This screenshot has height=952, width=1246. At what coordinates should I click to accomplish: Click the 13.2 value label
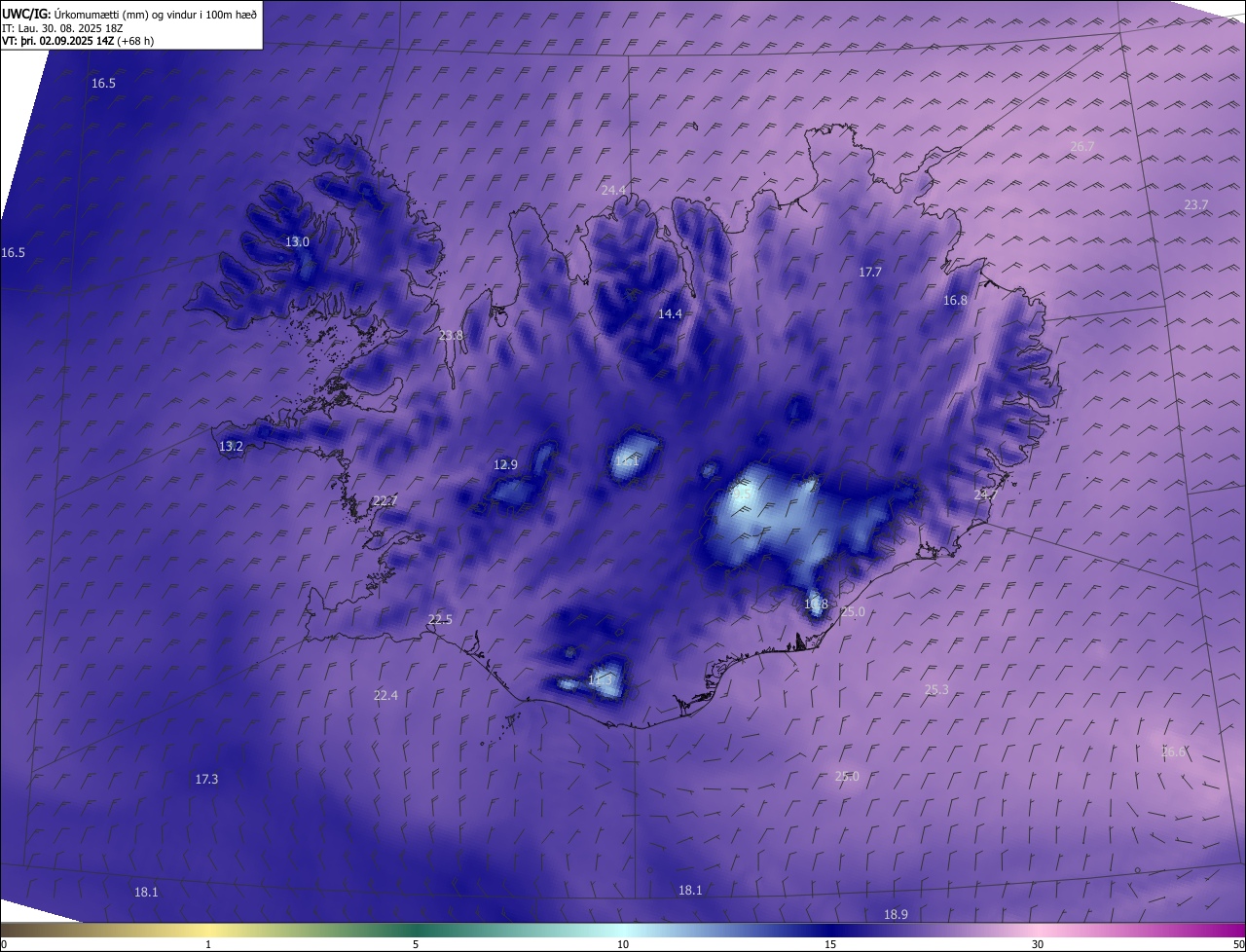click(x=231, y=446)
